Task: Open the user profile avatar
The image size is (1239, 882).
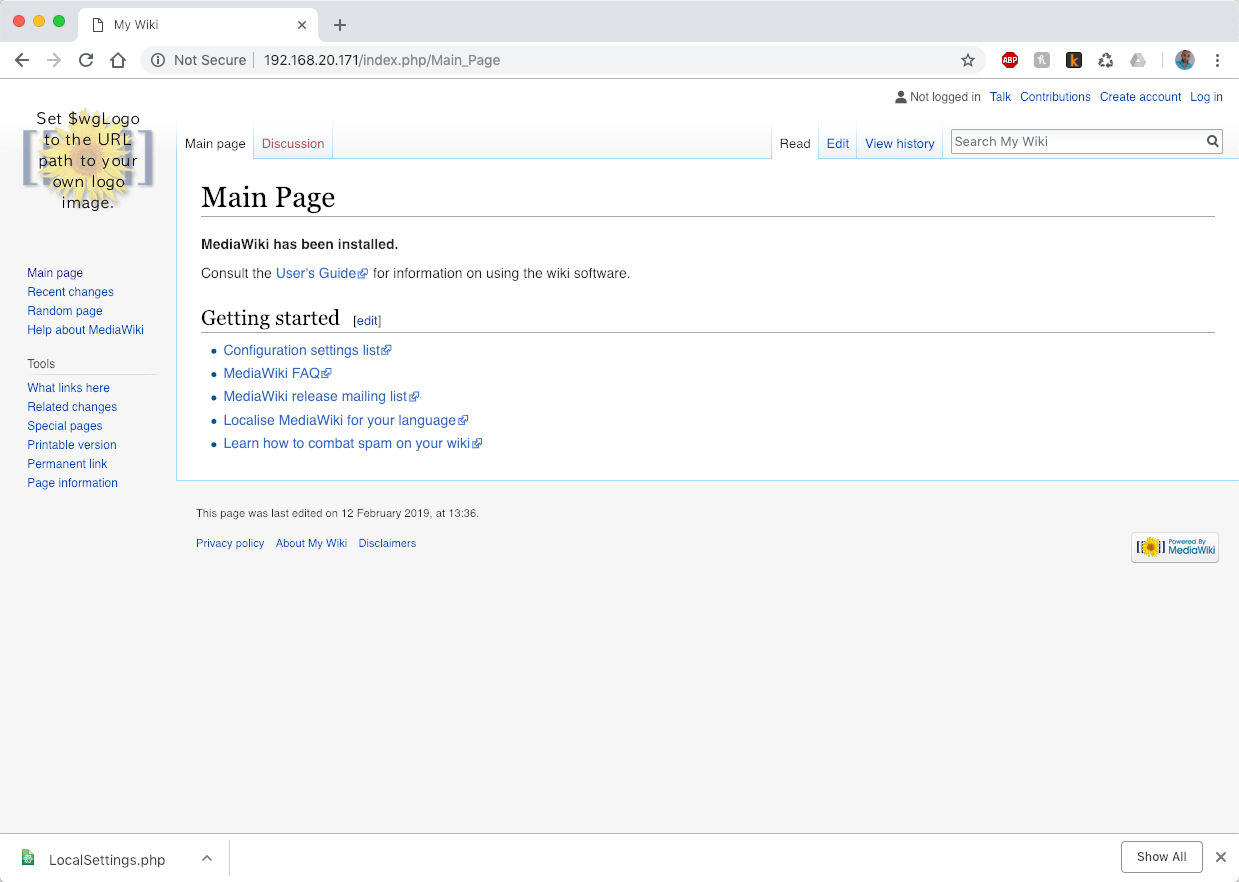Action: 1184,60
